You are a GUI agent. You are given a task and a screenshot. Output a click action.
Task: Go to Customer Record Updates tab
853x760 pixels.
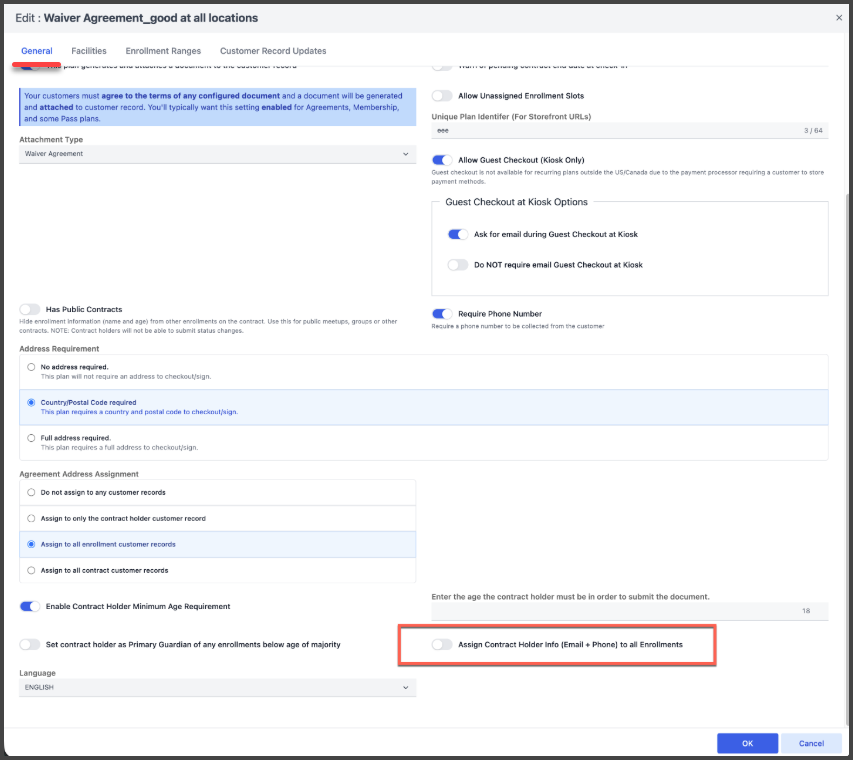tap(273, 51)
